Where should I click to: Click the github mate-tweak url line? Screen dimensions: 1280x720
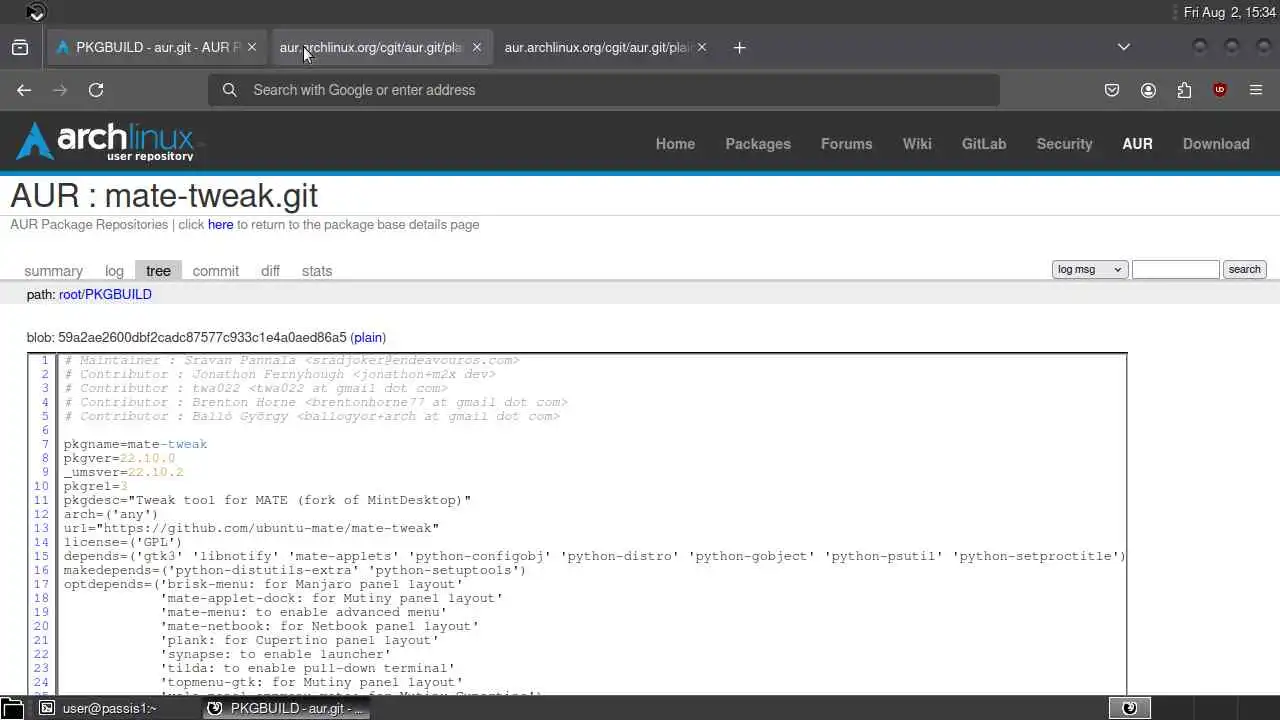(252, 528)
